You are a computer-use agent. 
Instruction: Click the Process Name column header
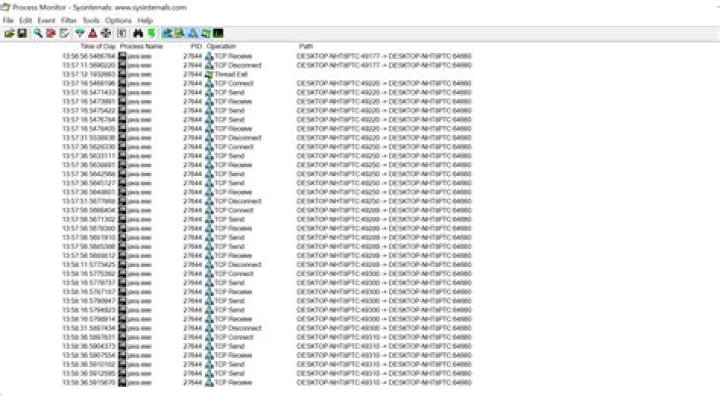click(x=141, y=46)
